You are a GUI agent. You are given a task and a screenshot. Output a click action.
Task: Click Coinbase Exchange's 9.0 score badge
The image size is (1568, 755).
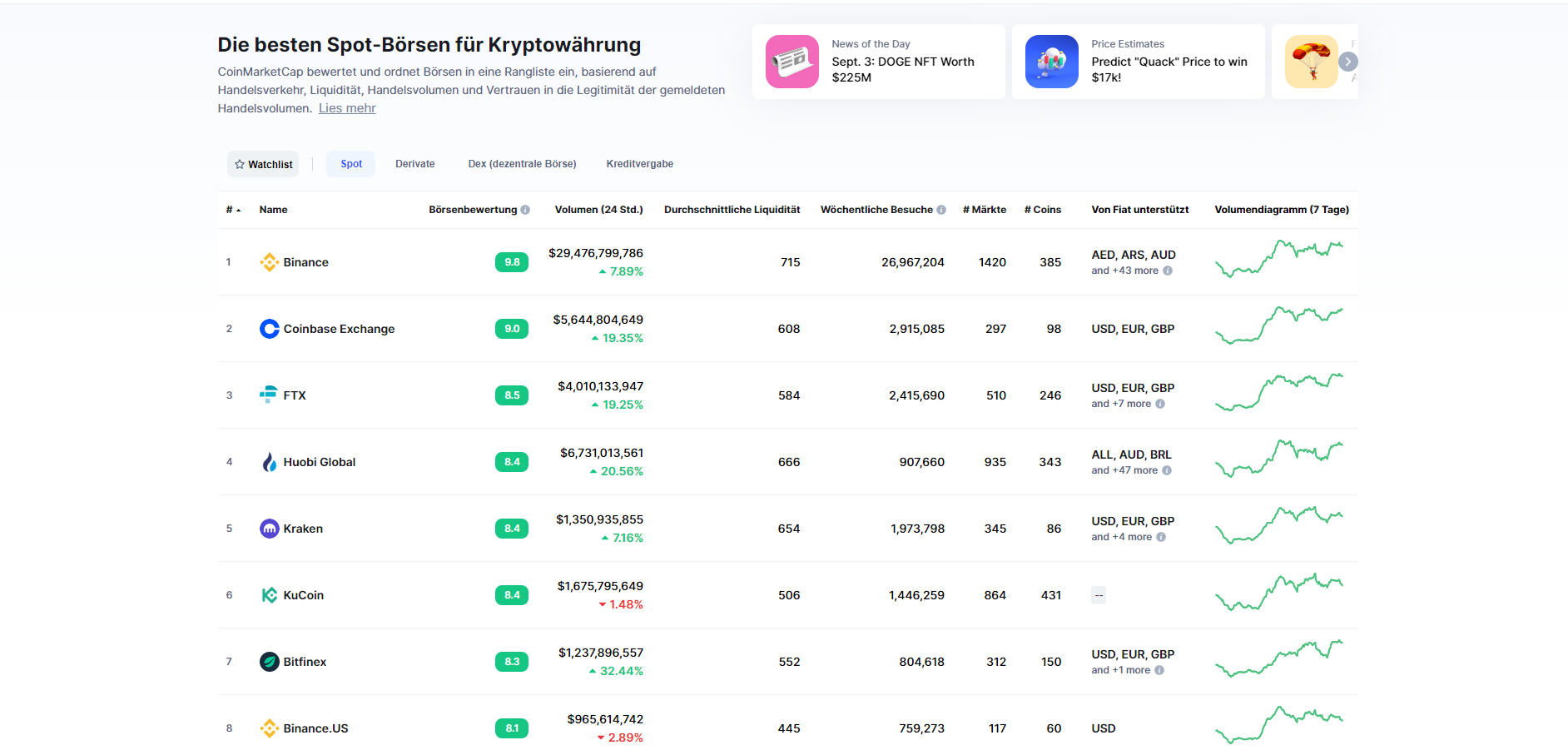point(512,329)
